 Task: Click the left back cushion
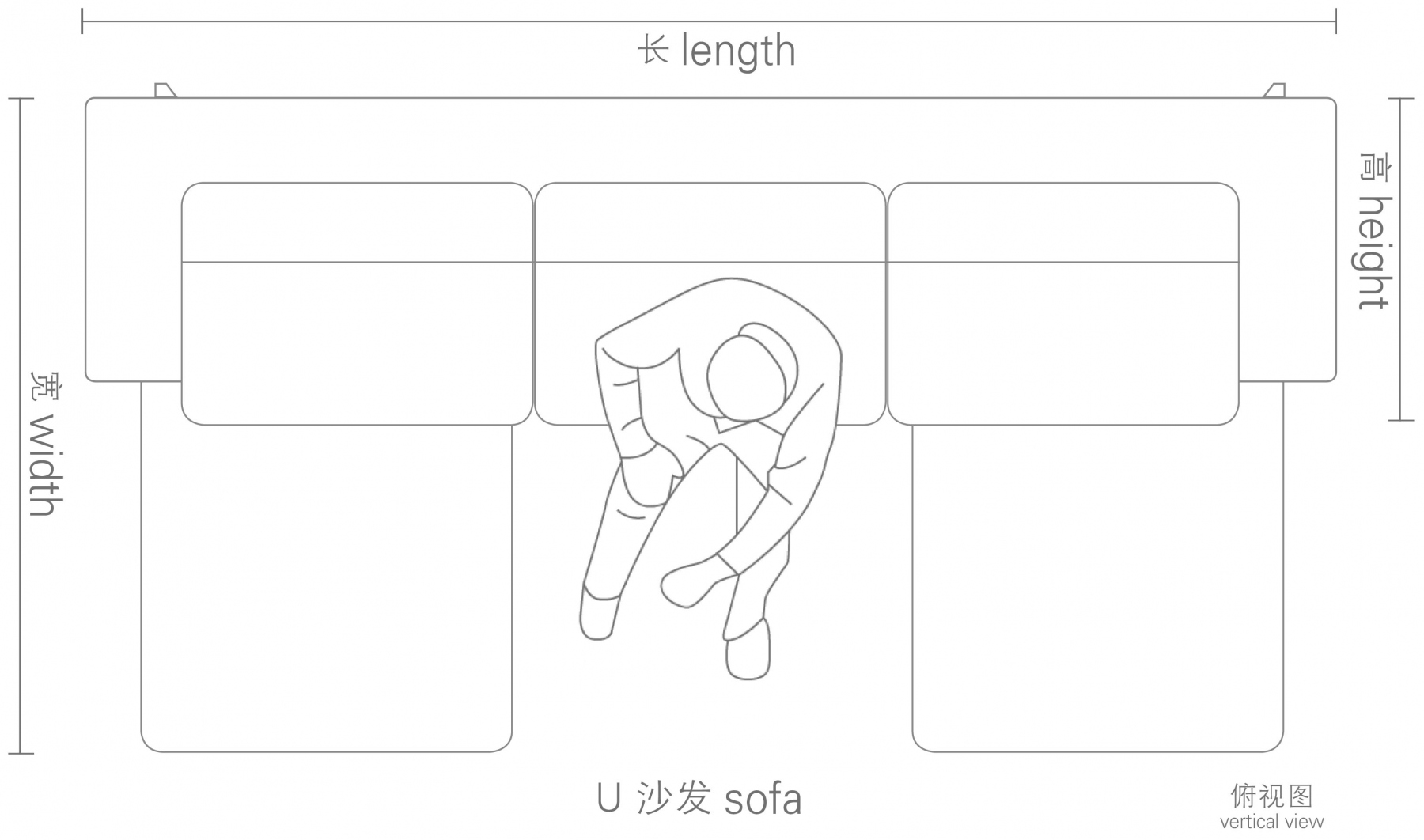coord(357,304)
